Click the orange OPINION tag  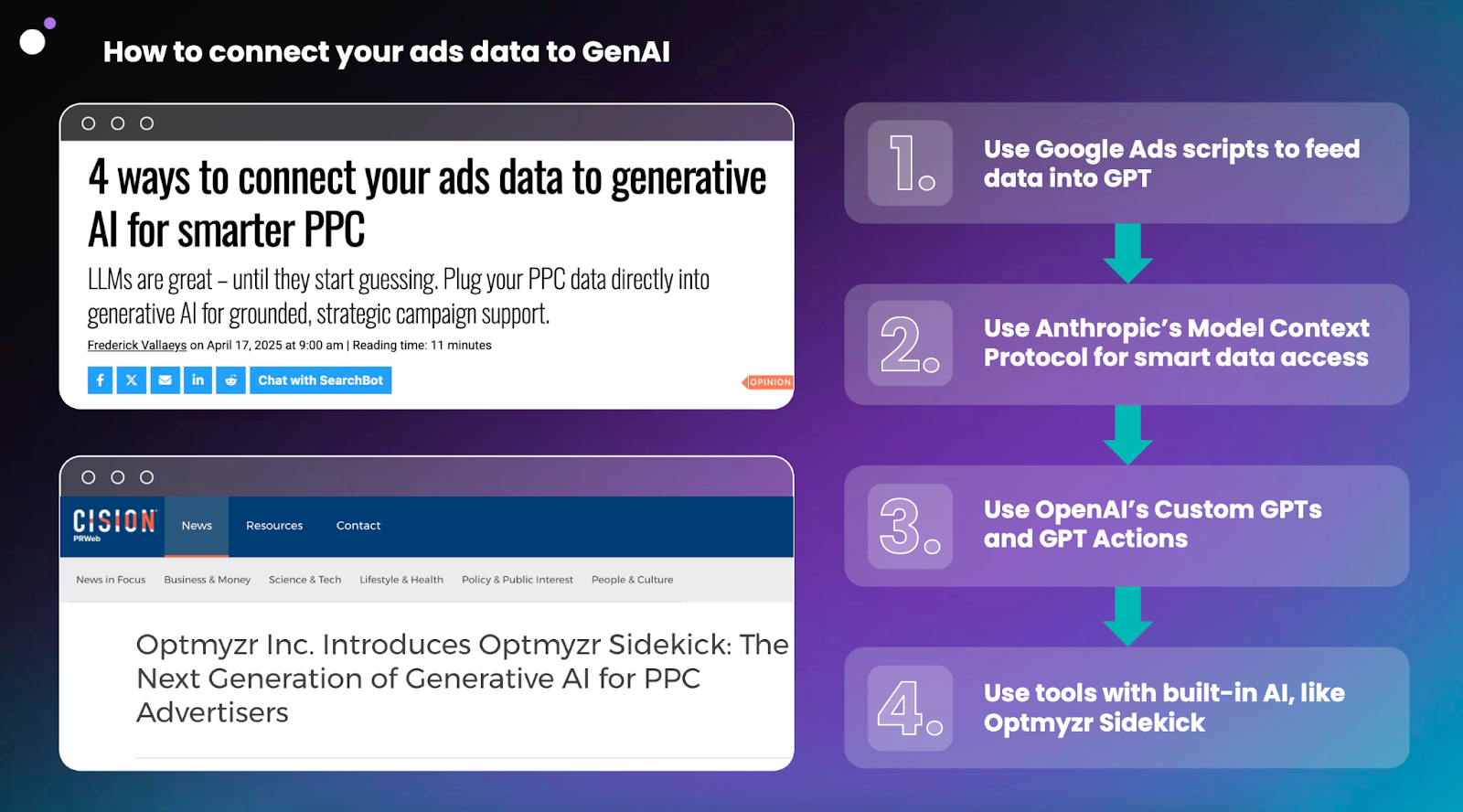[768, 382]
